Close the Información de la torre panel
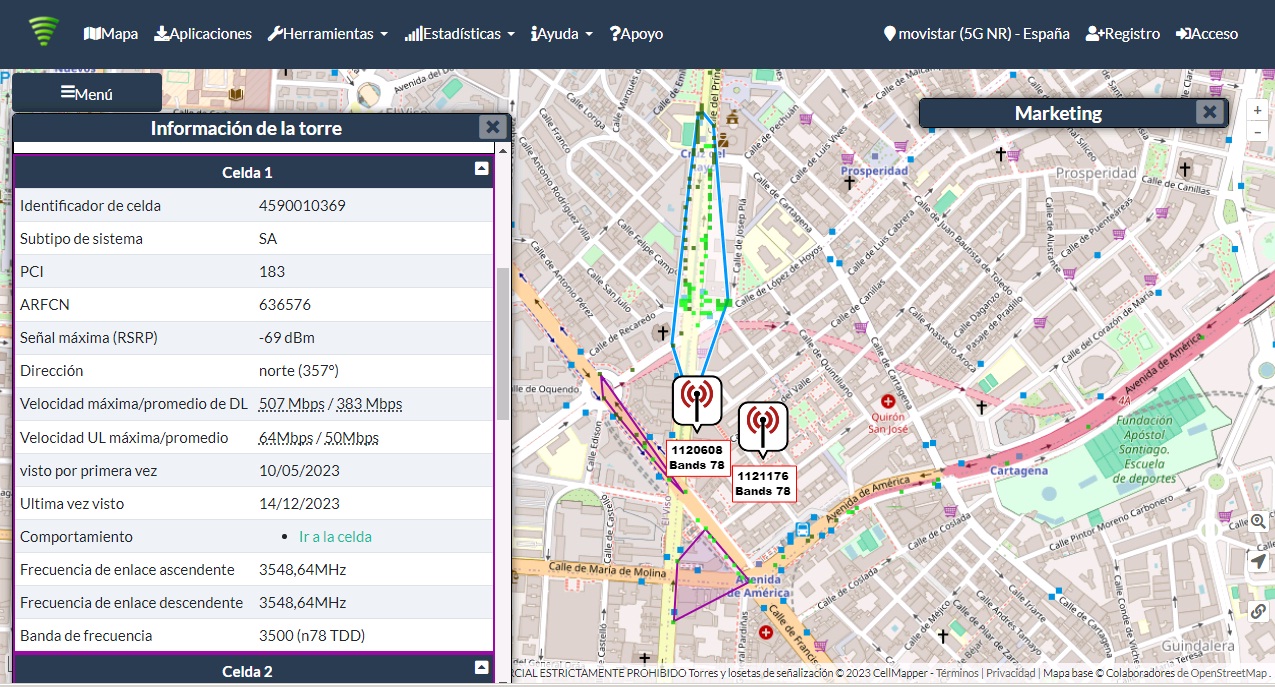 click(492, 127)
